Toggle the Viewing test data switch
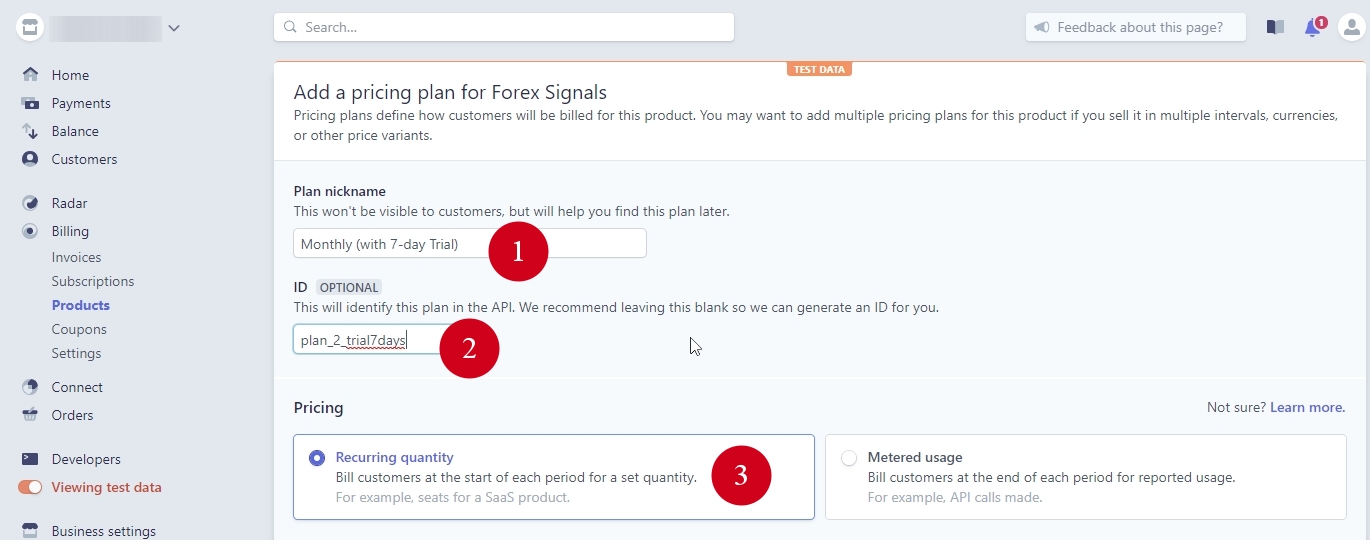 (30, 488)
